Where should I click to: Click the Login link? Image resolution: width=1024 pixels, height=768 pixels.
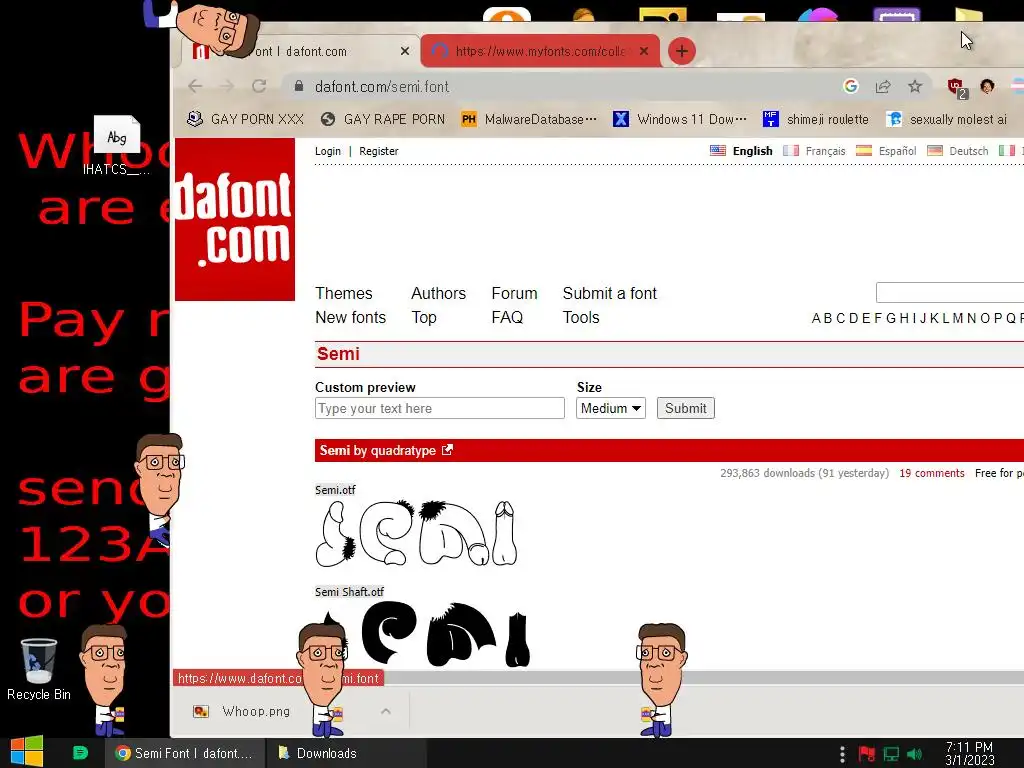328,151
